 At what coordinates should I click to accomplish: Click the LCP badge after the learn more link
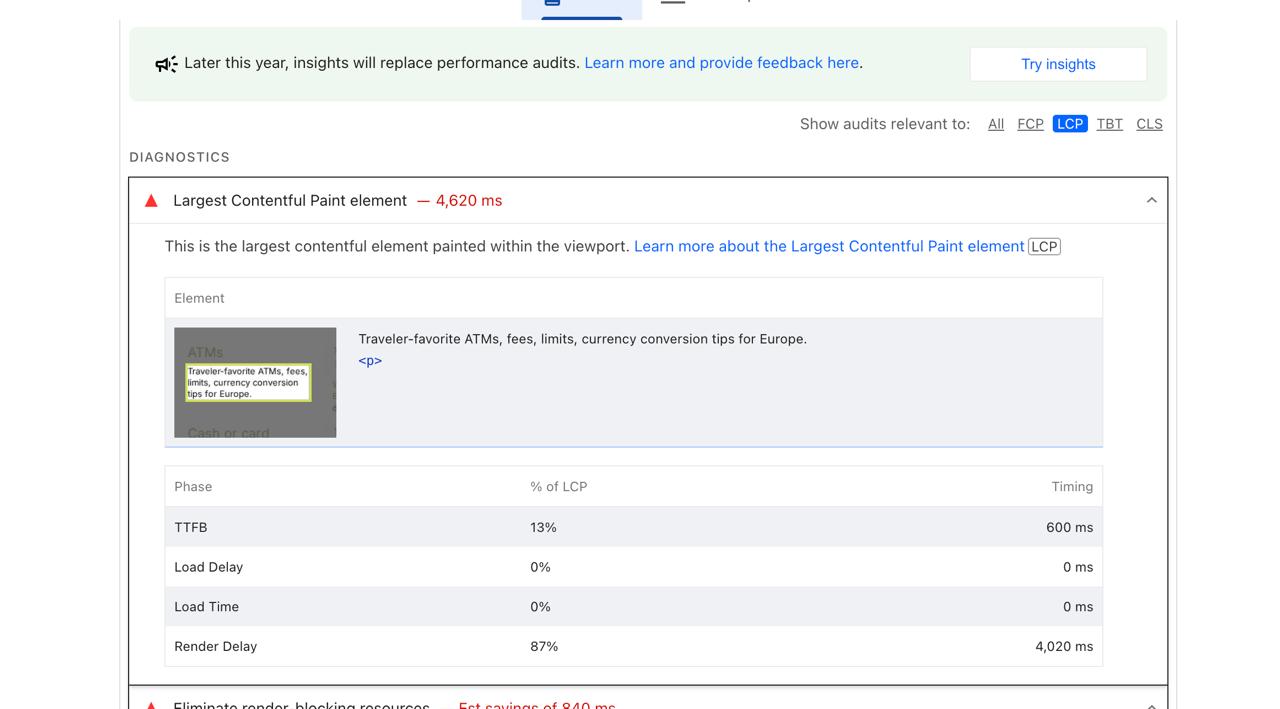tap(1044, 246)
